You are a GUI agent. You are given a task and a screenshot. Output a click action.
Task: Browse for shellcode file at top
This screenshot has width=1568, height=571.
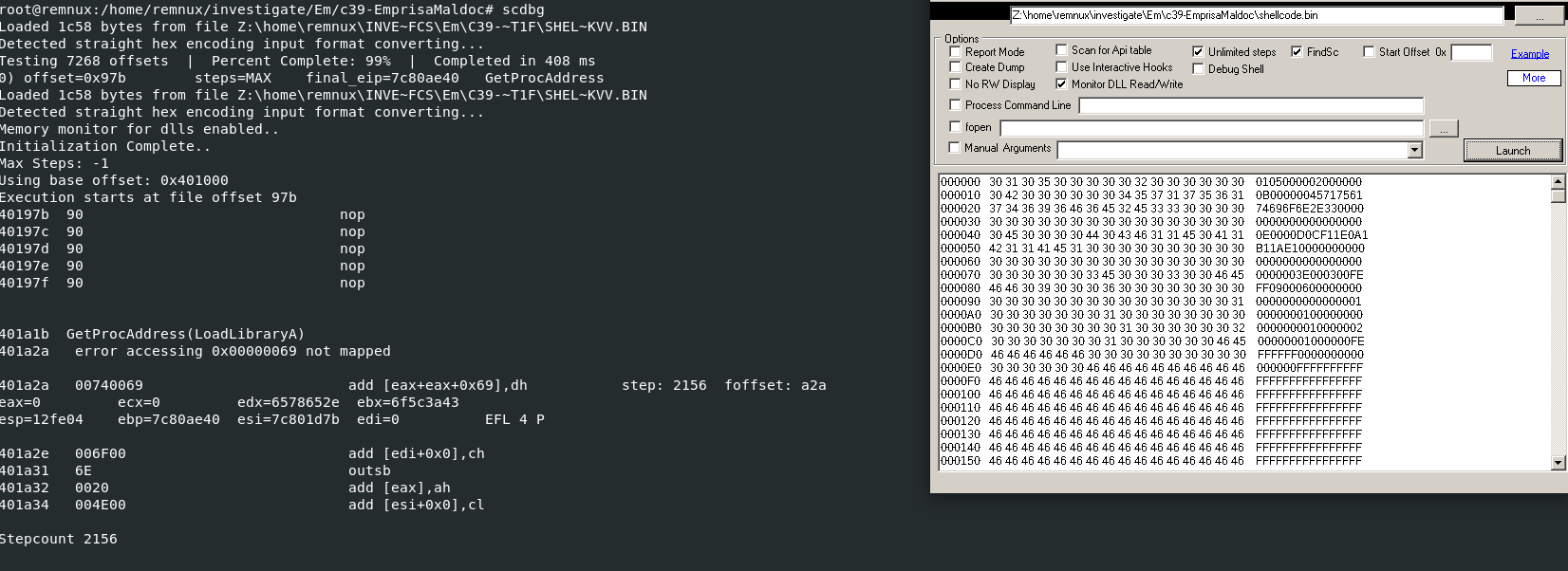click(1540, 15)
